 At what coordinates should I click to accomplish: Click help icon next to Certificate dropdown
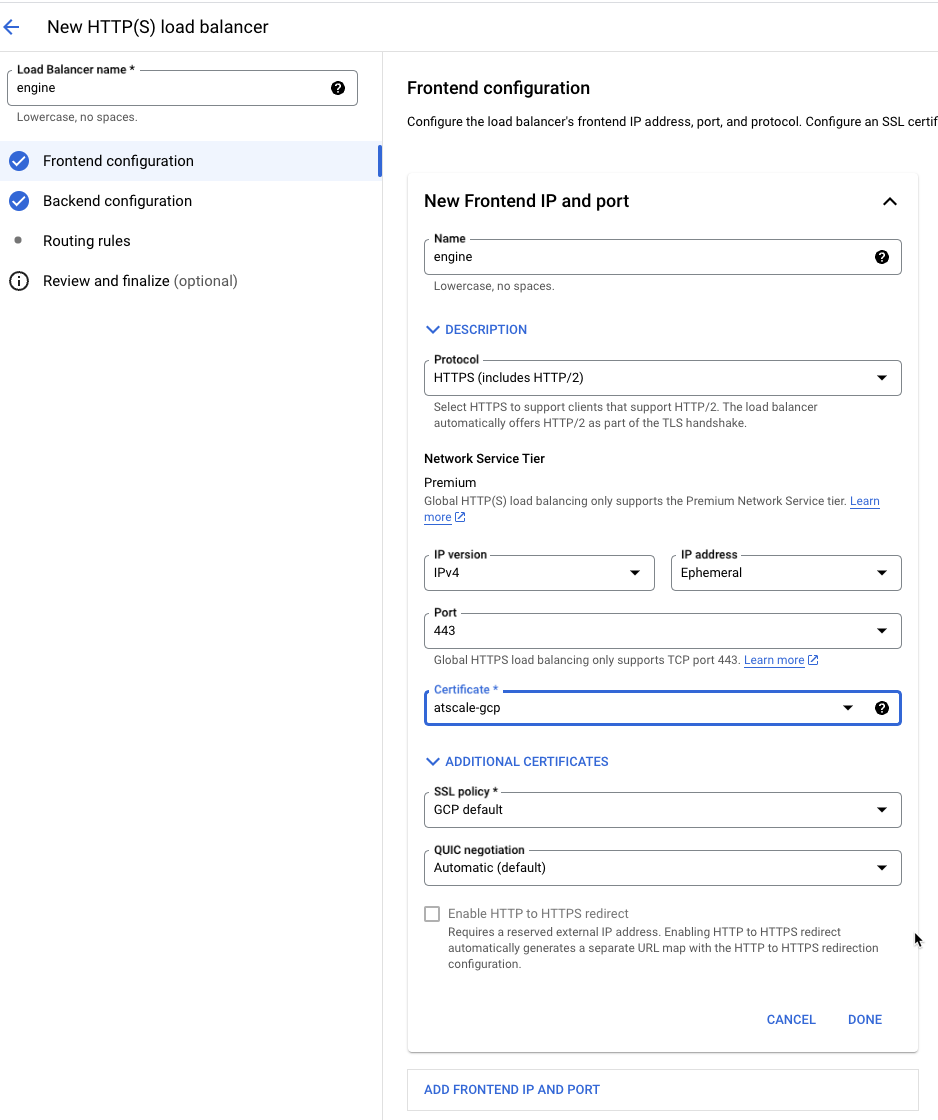click(882, 708)
